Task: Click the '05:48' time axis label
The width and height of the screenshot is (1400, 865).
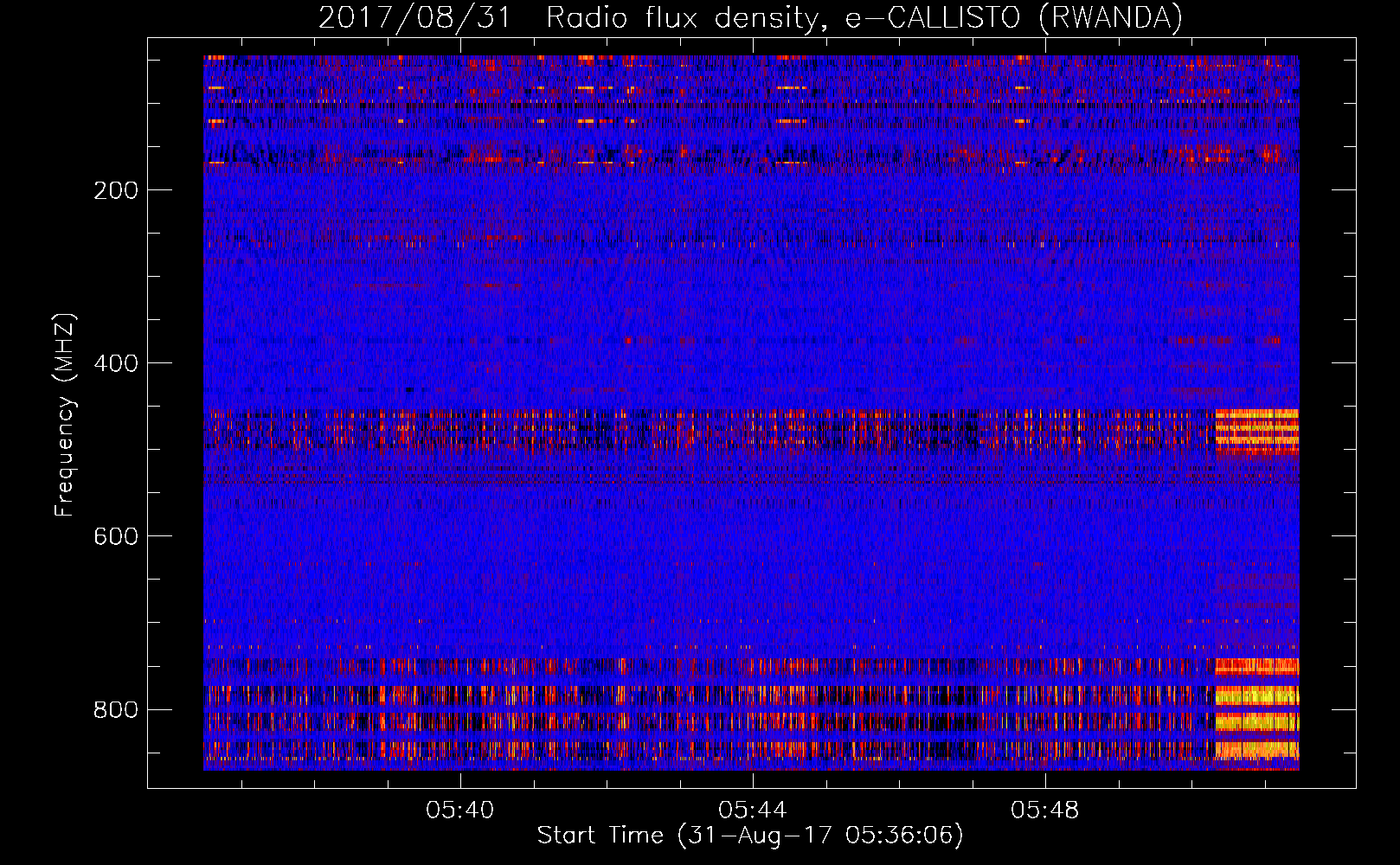Action: [x=1045, y=811]
